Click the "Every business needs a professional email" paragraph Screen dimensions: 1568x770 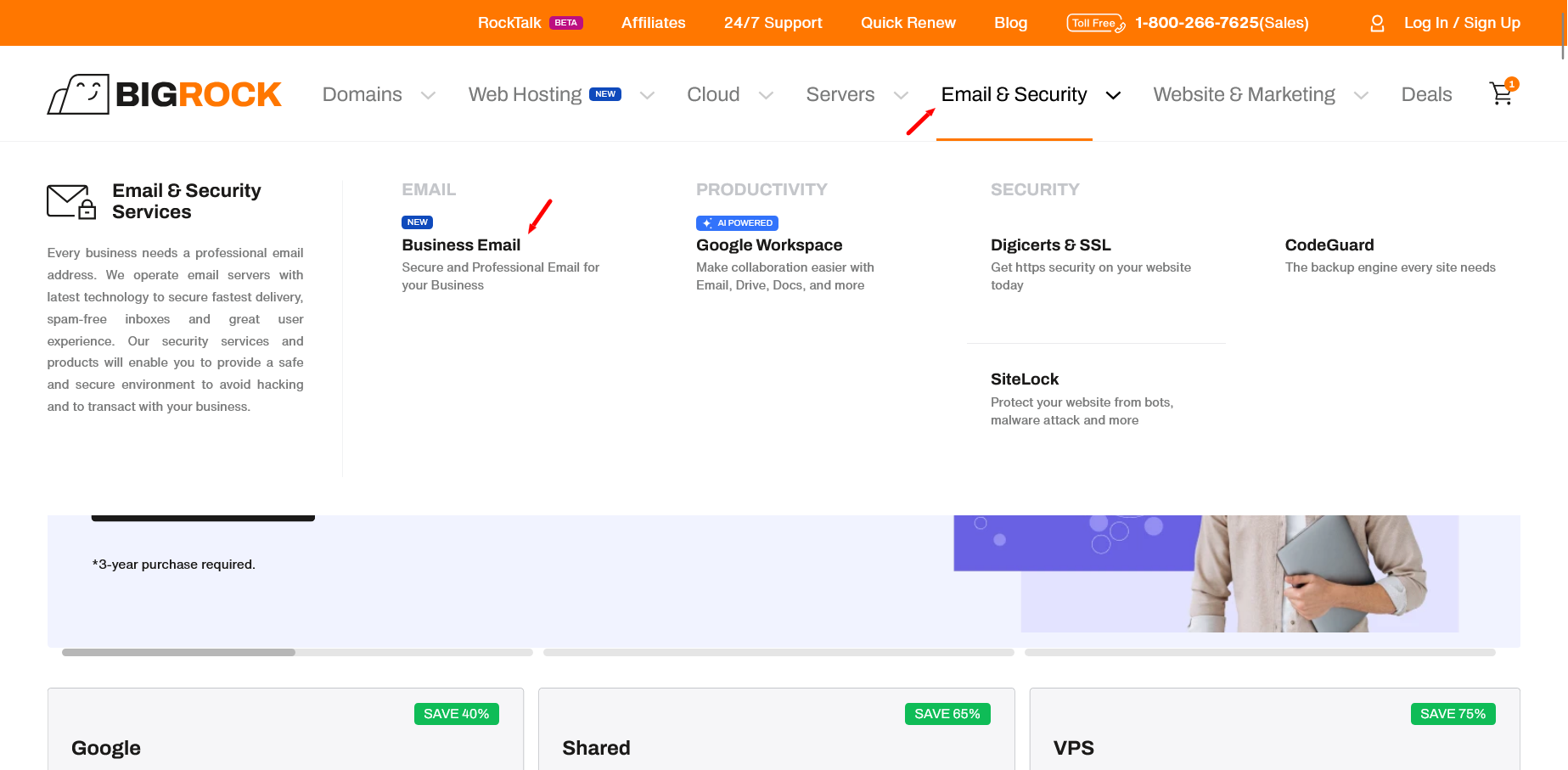click(x=175, y=330)
